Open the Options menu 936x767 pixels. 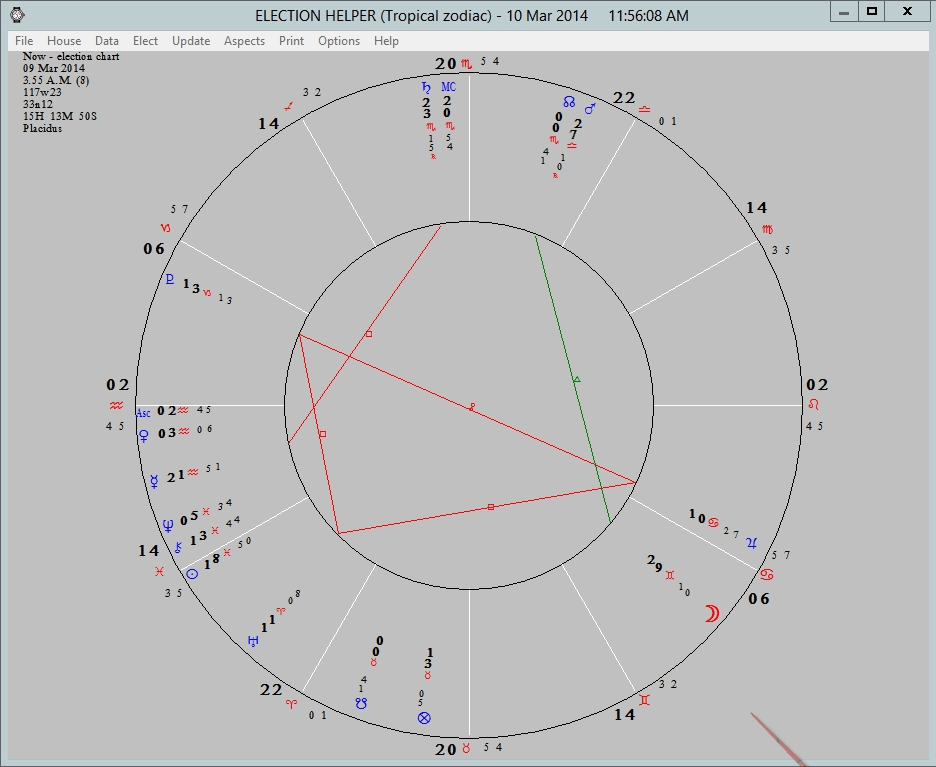[338, 41]
